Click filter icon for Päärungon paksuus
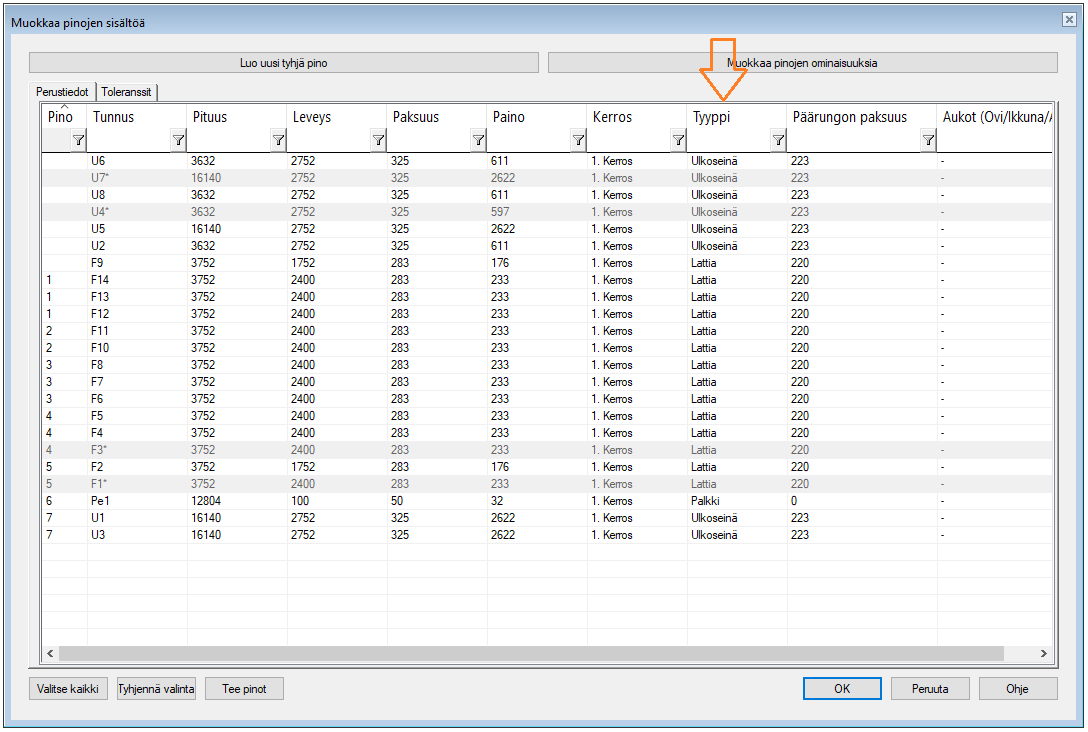The height and width of the screenshot is (732, 1088). tap(928, 141)
